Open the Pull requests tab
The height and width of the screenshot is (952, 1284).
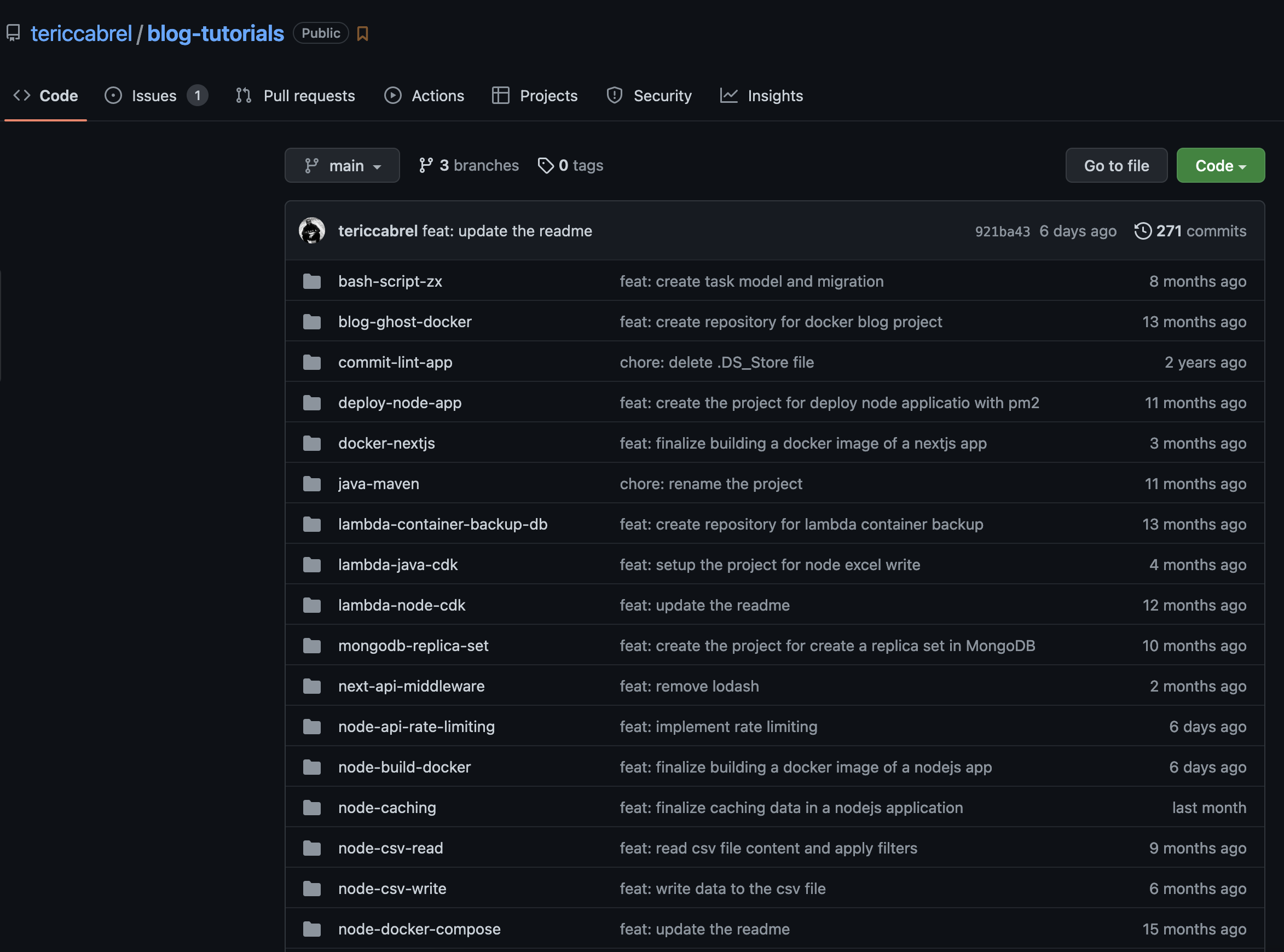[296, 96]
